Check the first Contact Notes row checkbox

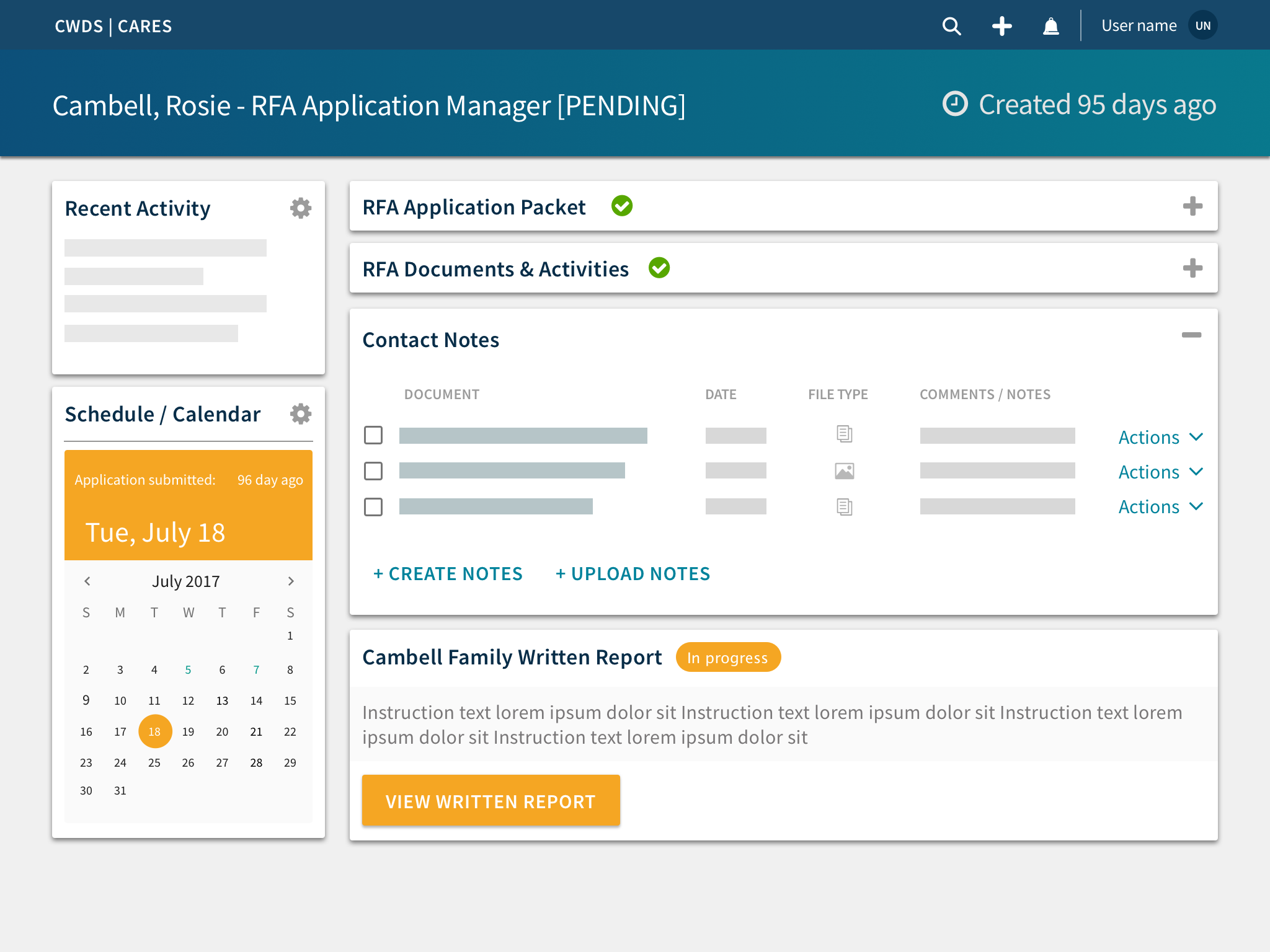pyautogui.click(x=373, y=435)
